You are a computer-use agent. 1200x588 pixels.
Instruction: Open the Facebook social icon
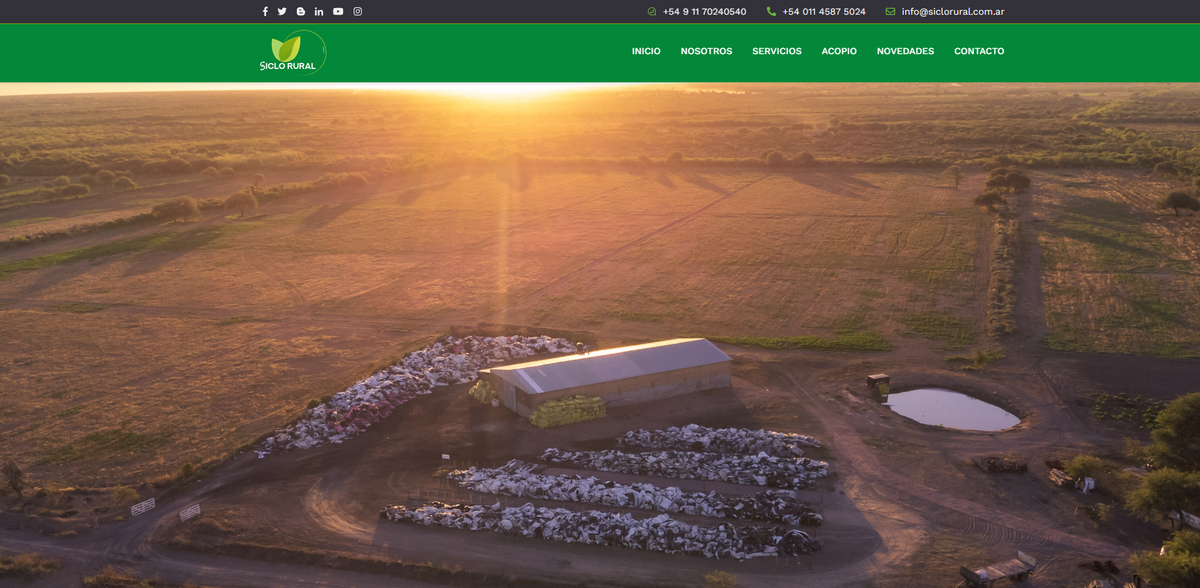coord(265,11)
